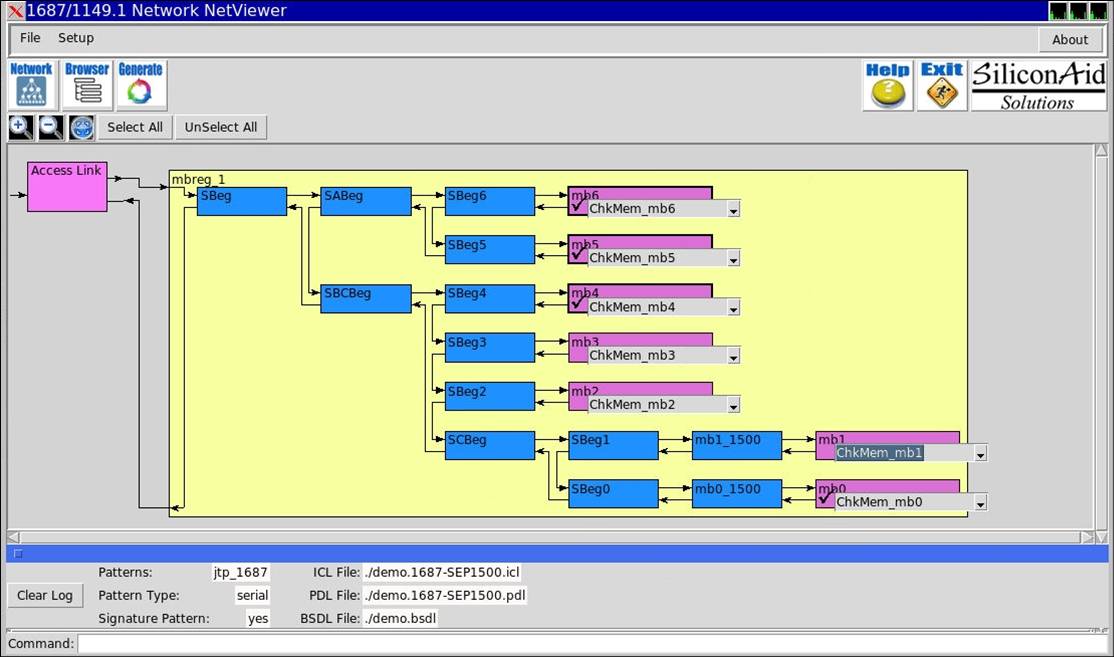
Task: Enable the mb3 instrument checkbox
Action: pos(578,354)
